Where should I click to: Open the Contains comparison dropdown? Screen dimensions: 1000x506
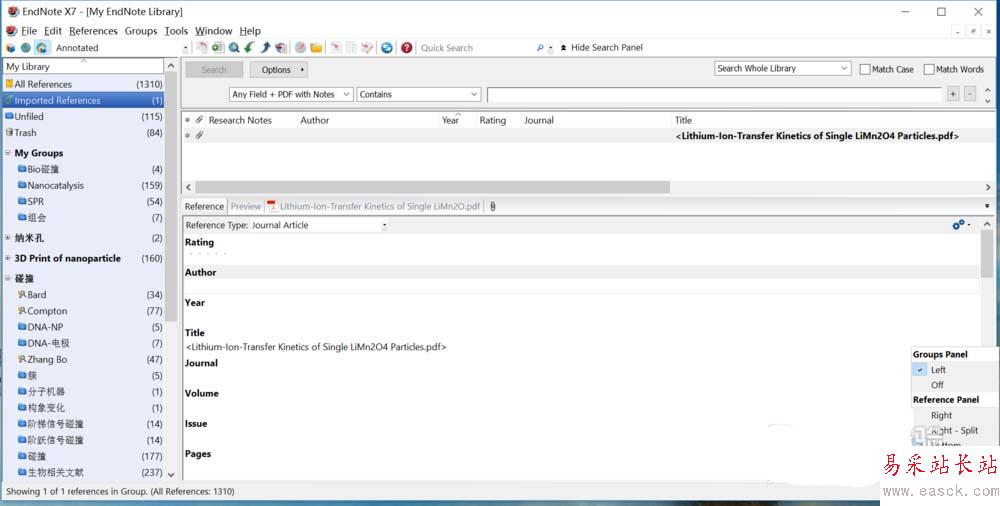[x=418, y=94]
